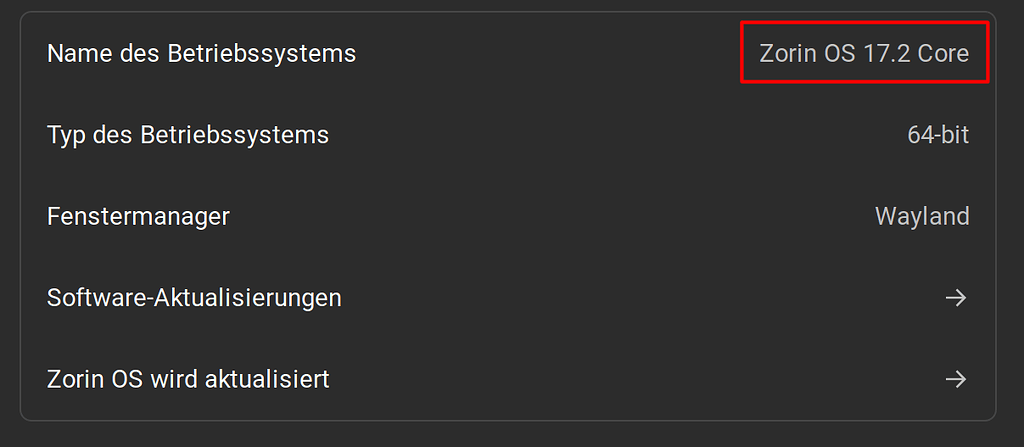Screen dimensions: 1024x447
Task: Click the Wayland value text
Action: pyautogui.click(x=922, y=216)
